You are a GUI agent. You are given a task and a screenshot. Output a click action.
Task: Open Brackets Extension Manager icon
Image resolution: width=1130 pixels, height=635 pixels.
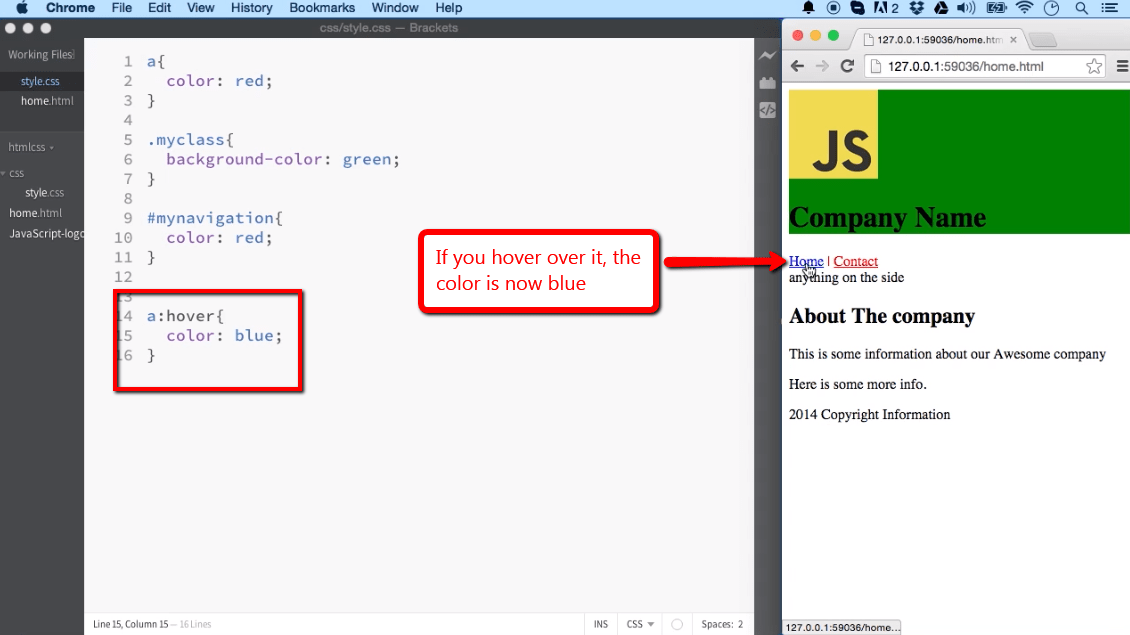click(x=768, y=83)
